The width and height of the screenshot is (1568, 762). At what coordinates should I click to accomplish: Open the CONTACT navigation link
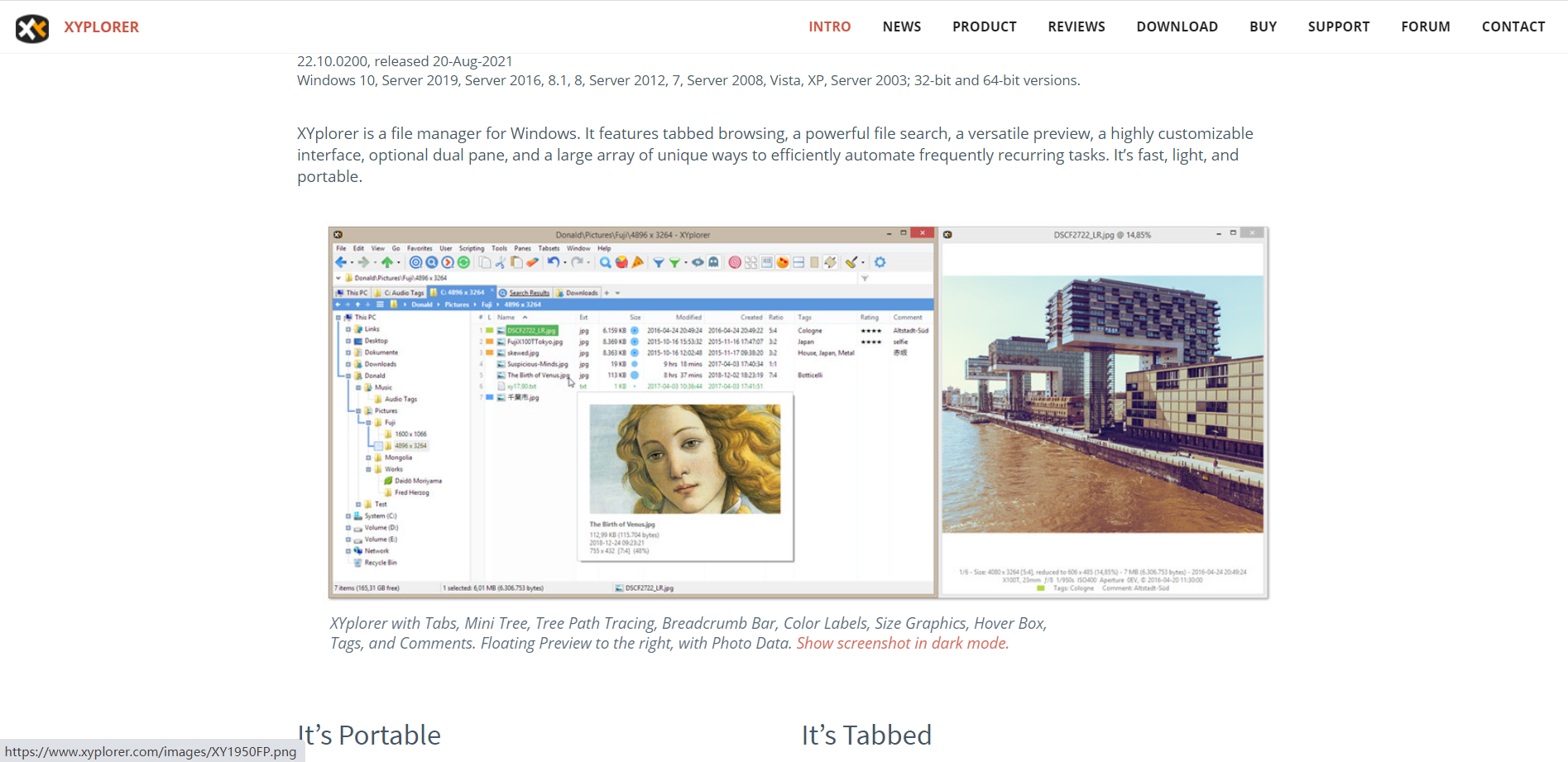[1513, 26]
